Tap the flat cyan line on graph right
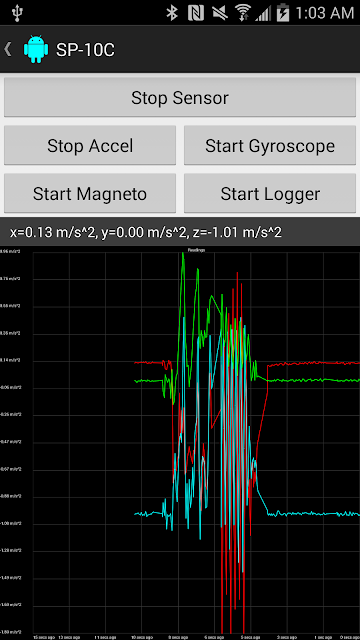 point(313,513)
